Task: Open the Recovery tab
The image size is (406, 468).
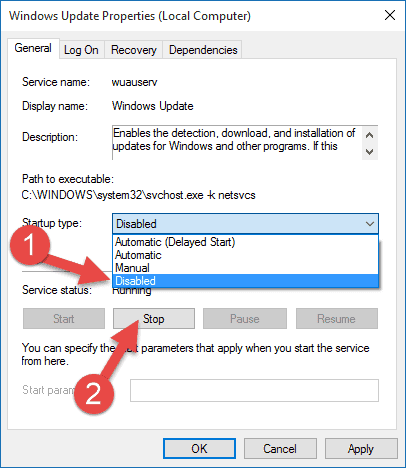Action: click(x=133, y=50)
